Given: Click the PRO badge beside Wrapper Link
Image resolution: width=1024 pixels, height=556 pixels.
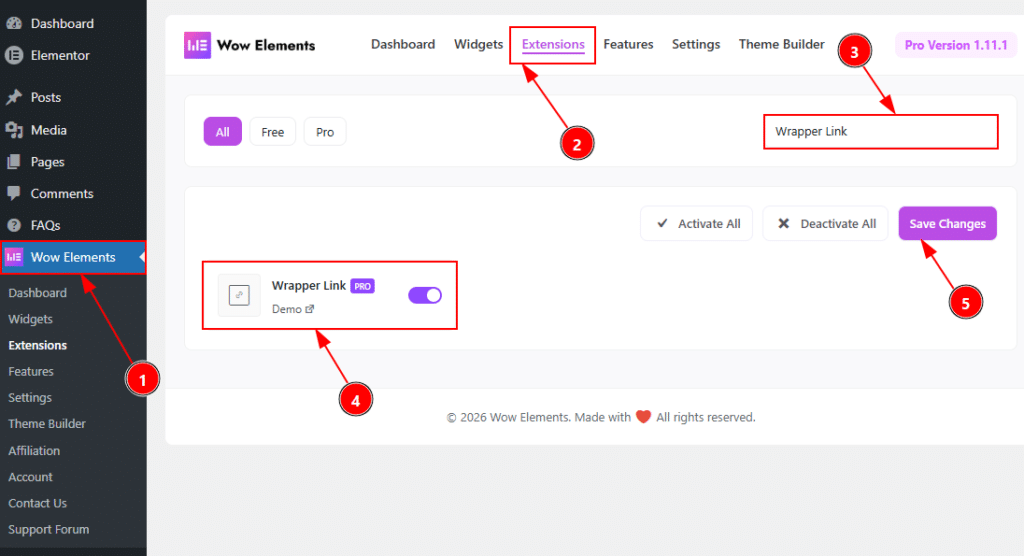Looking at the screenshot, I should point(362,286).
